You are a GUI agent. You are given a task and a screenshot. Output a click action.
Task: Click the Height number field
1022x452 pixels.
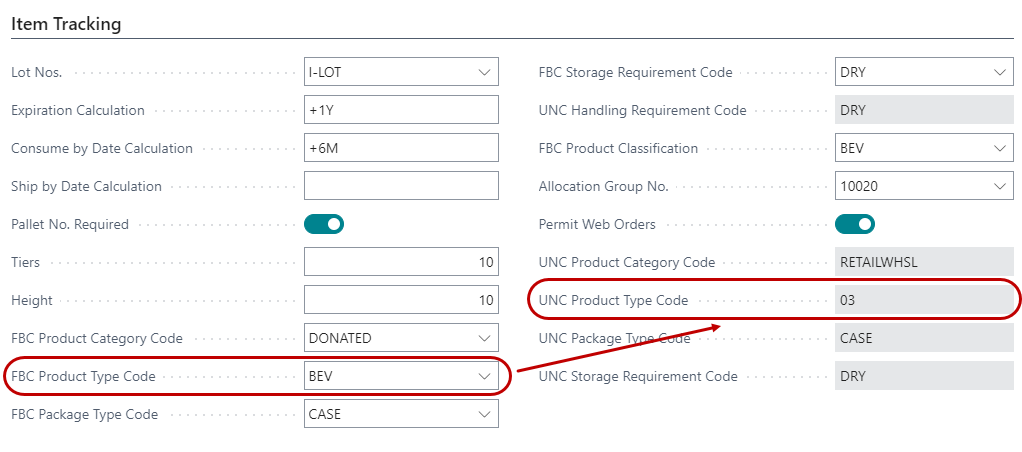click(x=400, y=300)
